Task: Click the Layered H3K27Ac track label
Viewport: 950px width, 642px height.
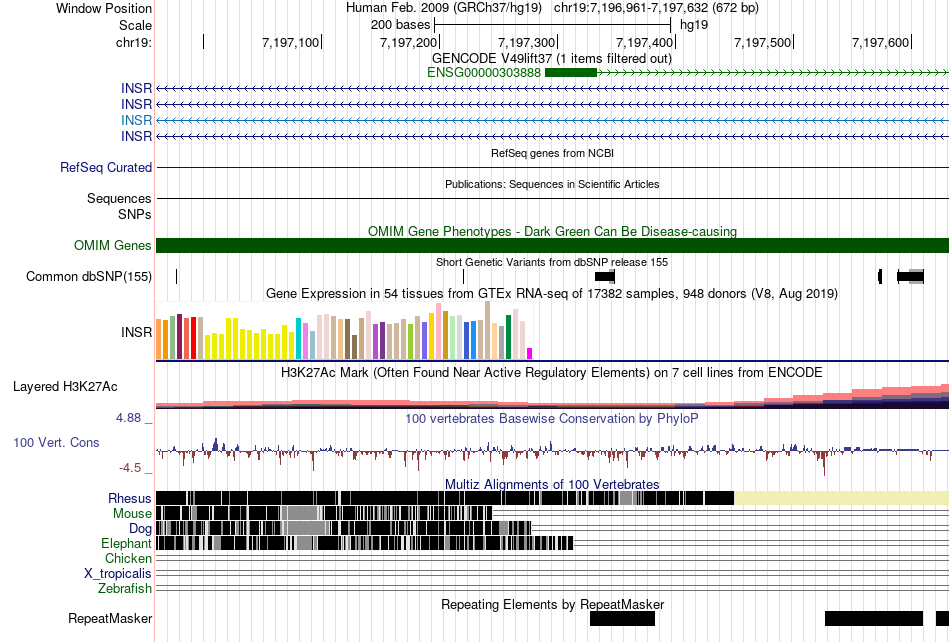Action: click(65, 386)
